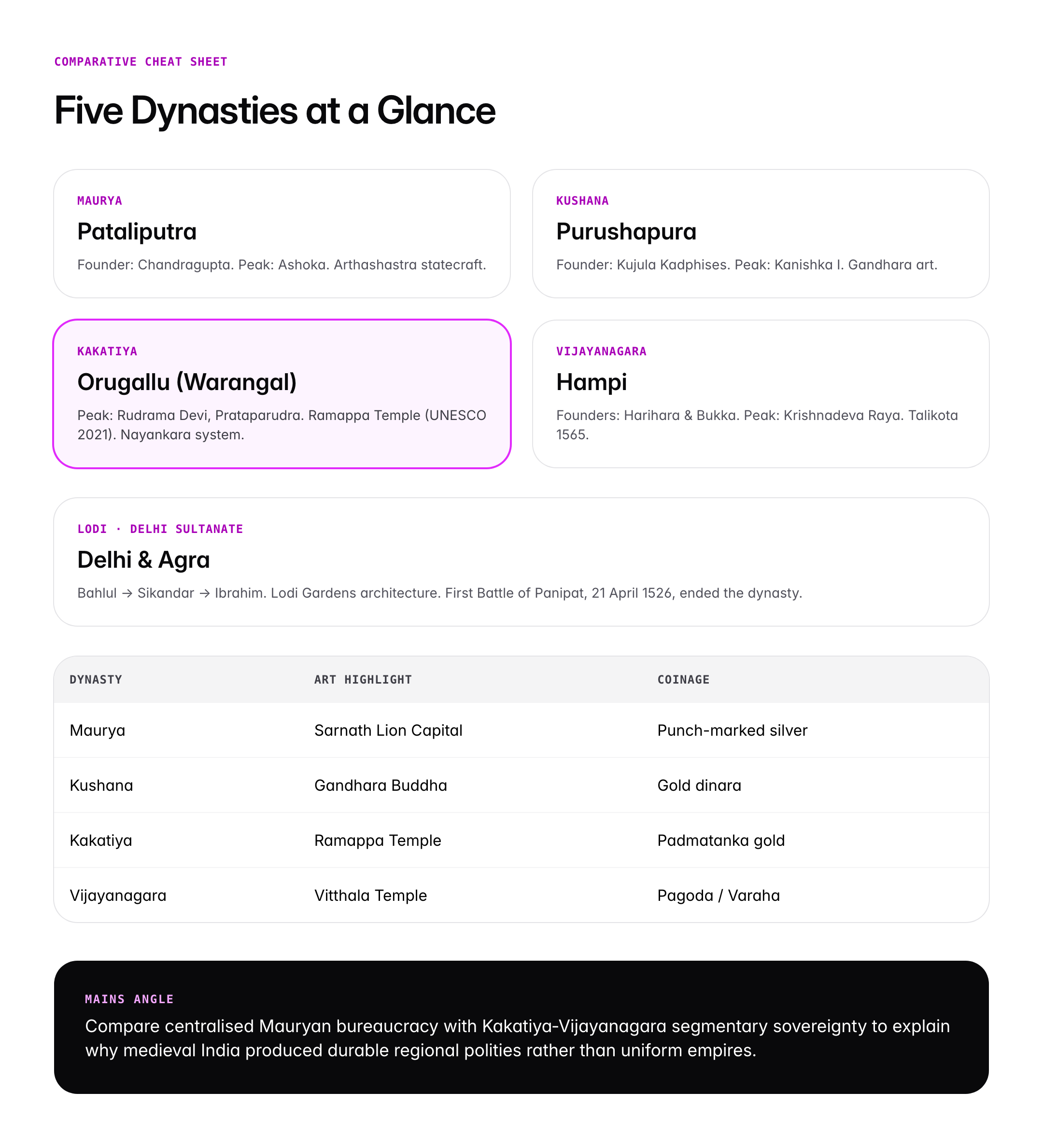Select the Kushana Purushapura card

pyautogui.click(x=760, y=234)
